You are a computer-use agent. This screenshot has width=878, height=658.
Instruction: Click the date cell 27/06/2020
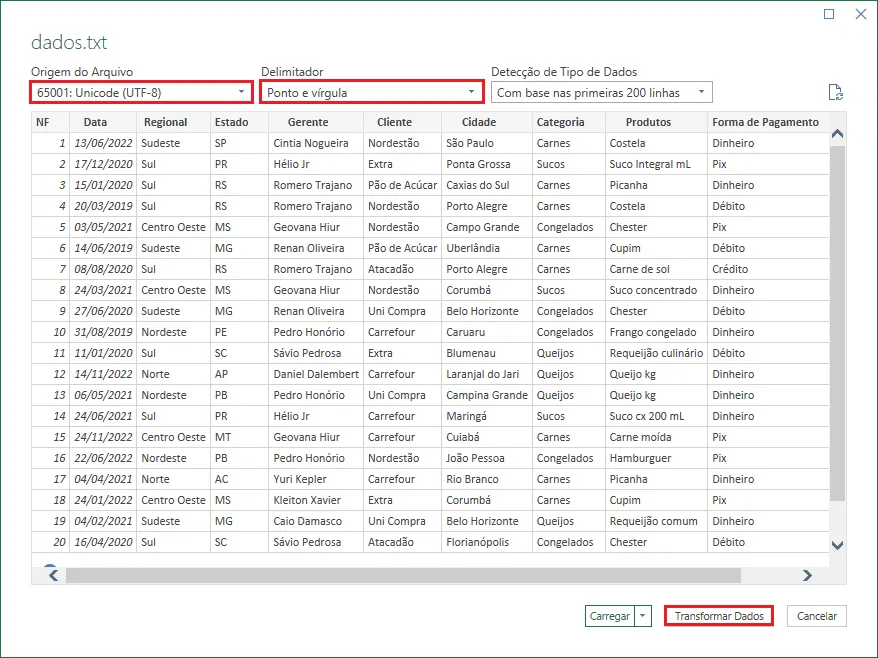tap(103, 311)
